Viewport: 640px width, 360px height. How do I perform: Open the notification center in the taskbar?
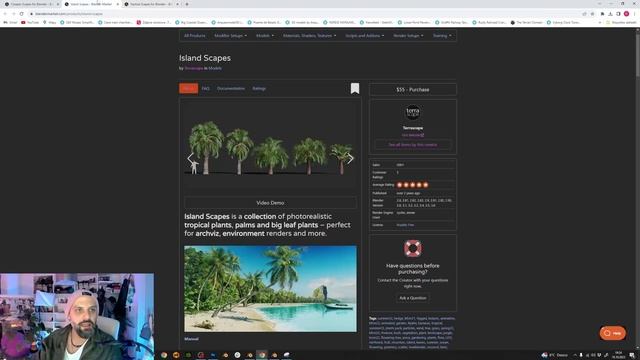click(632, 355)
